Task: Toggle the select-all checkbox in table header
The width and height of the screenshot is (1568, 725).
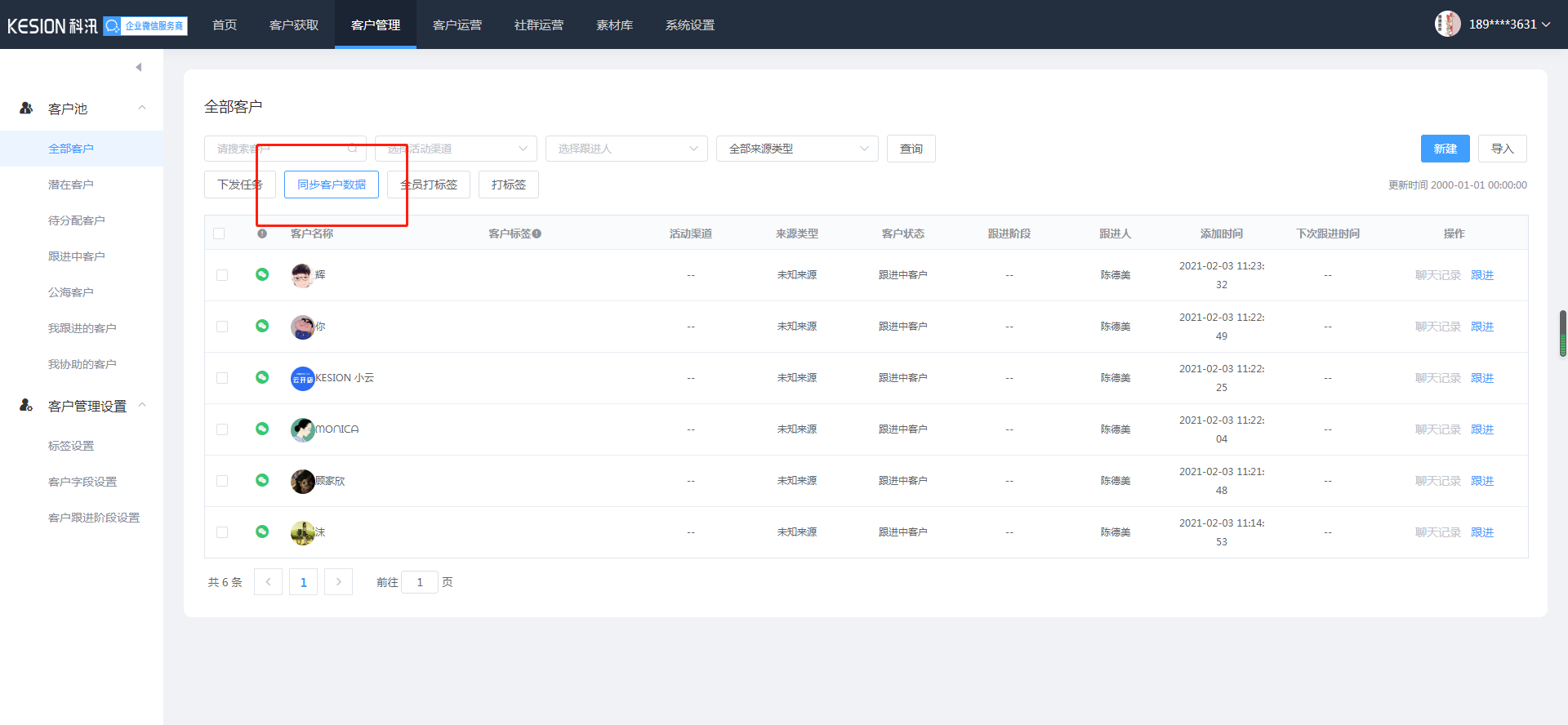Action: [x=219, y=234]
